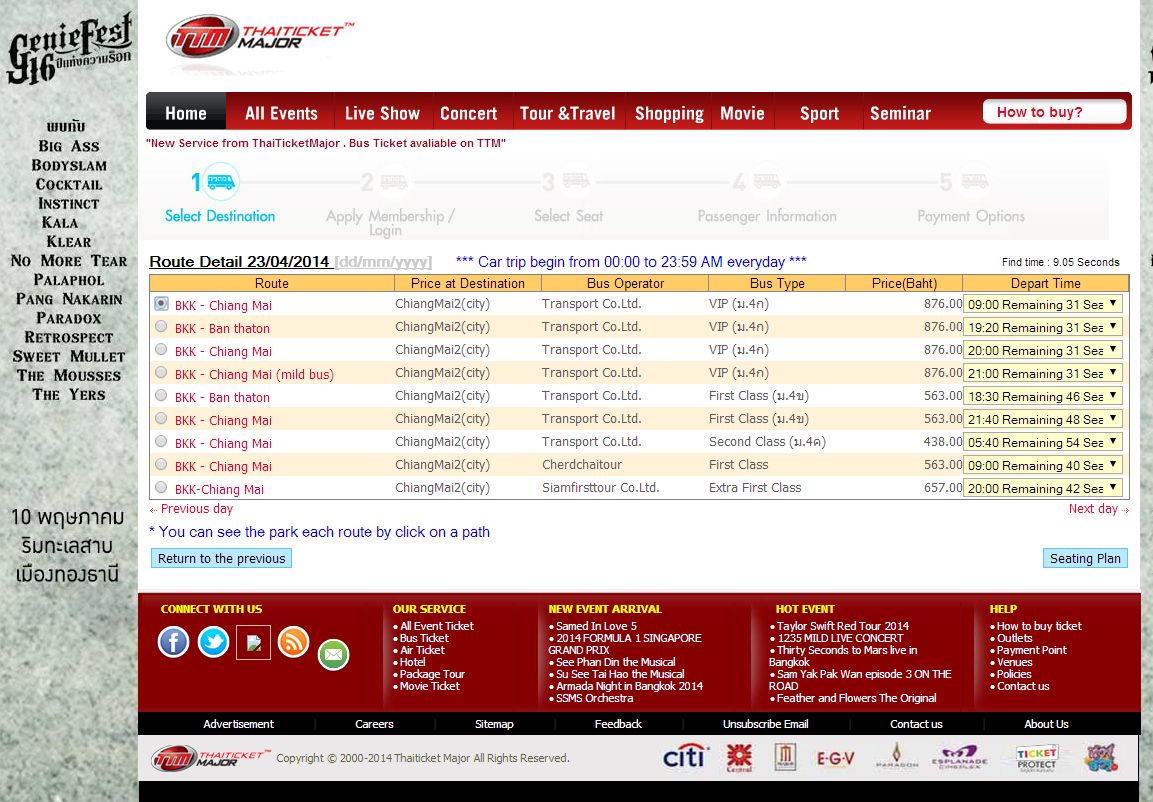Viewport: 1153px width, 802px height.
Task: Open the Twitter bird icon
Action: click(x=213, y=642)
